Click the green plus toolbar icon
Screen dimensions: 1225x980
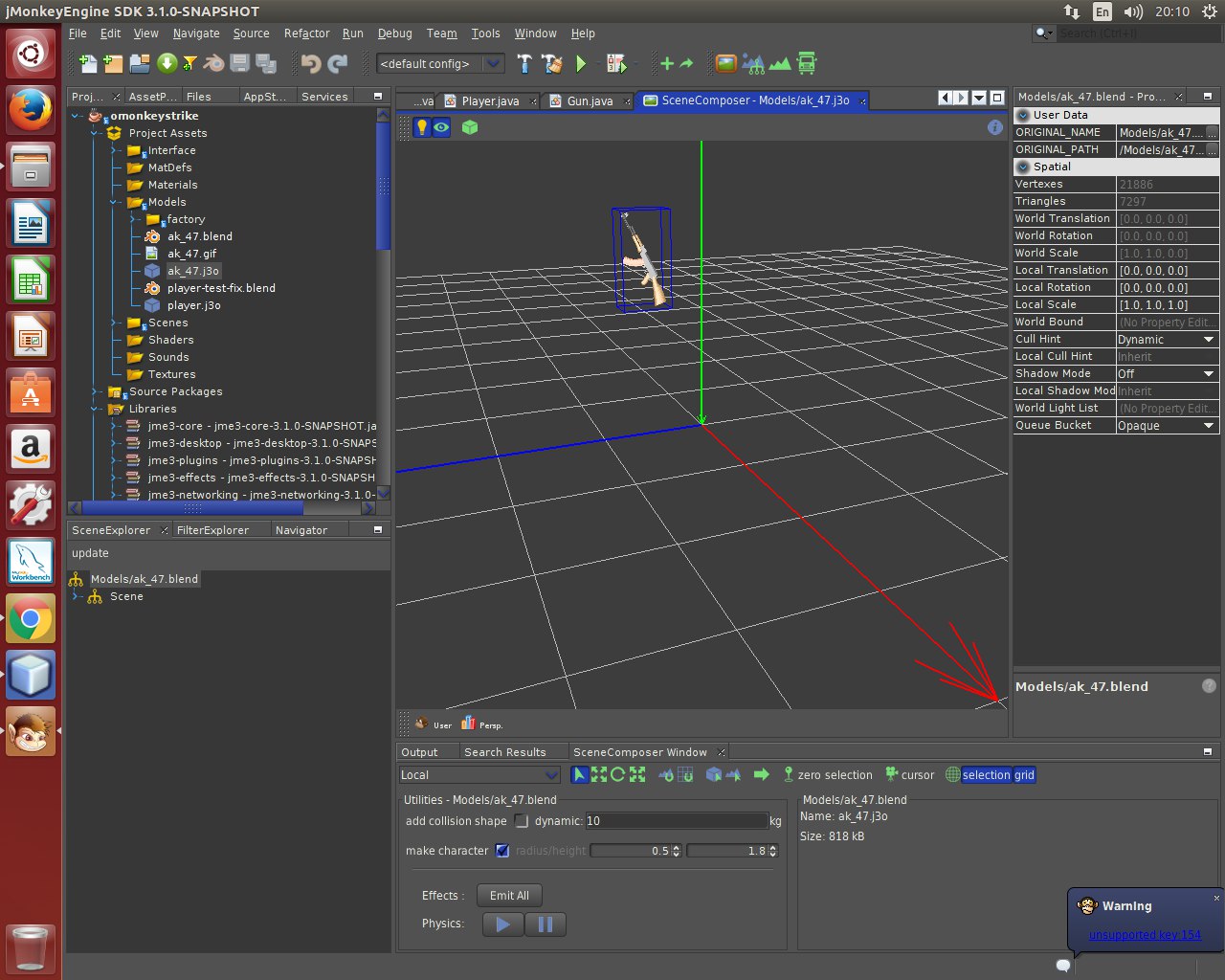667,64
